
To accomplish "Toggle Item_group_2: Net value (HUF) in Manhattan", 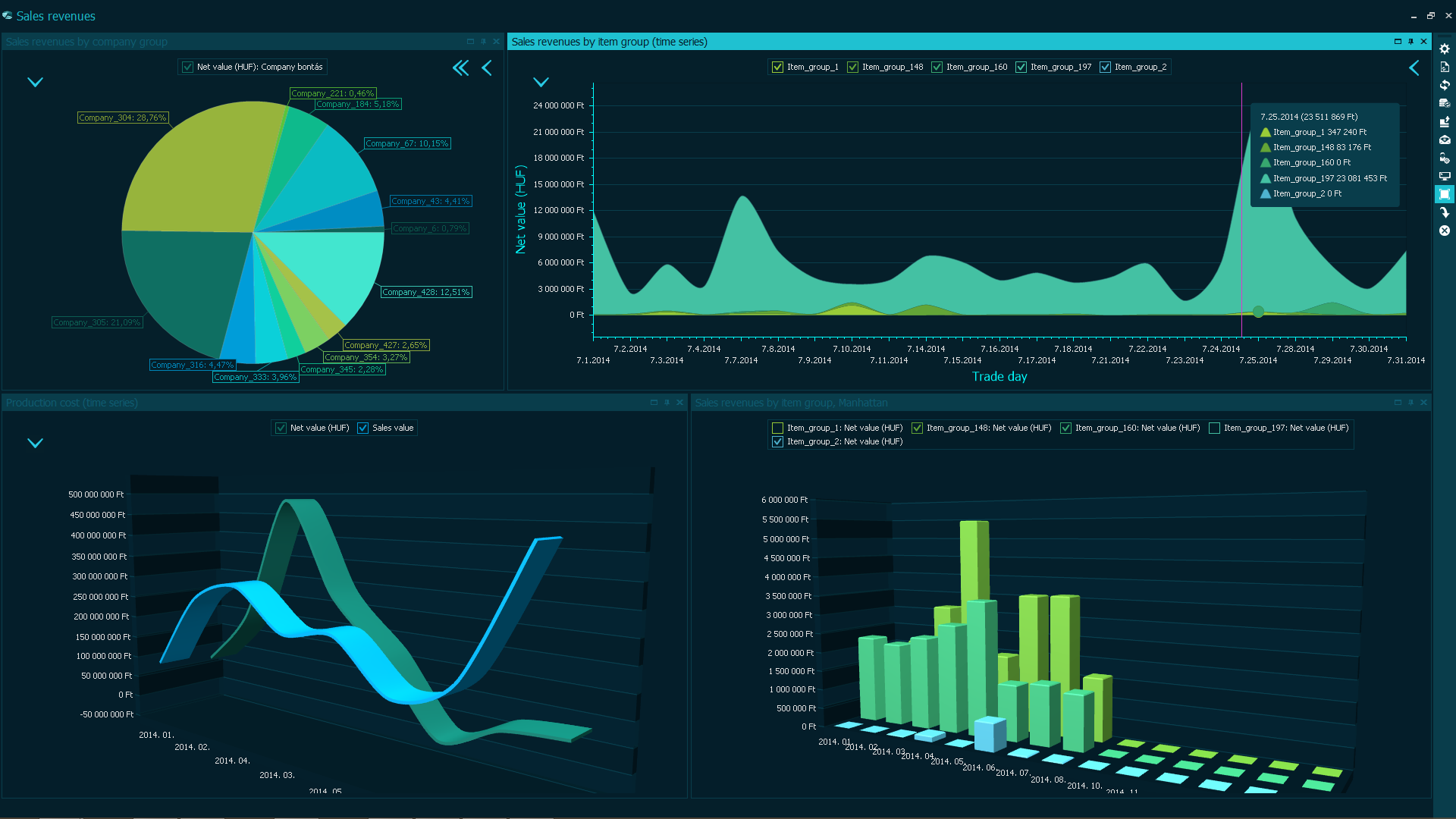I will click(x=777, y=442).
